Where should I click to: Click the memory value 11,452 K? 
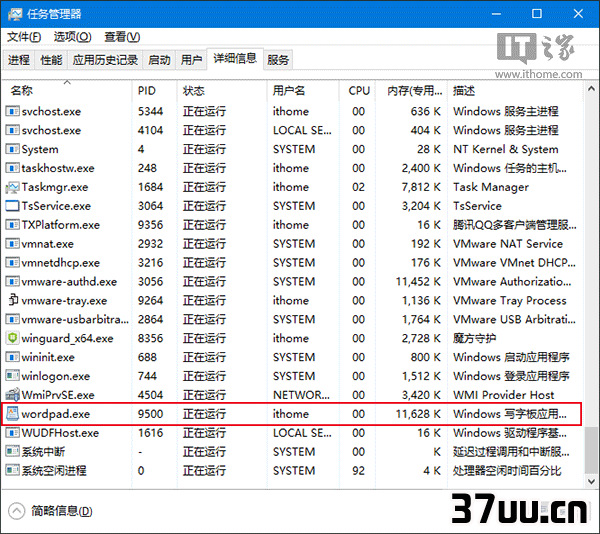tap(418, 282)
